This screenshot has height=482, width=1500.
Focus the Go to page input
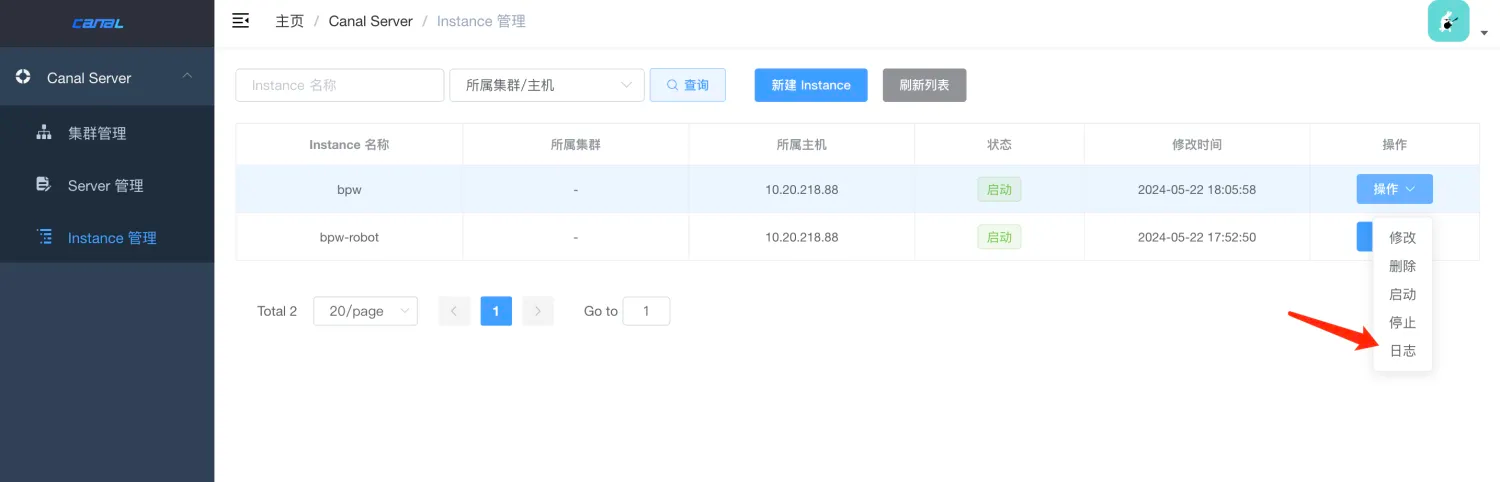click(646, 311)
